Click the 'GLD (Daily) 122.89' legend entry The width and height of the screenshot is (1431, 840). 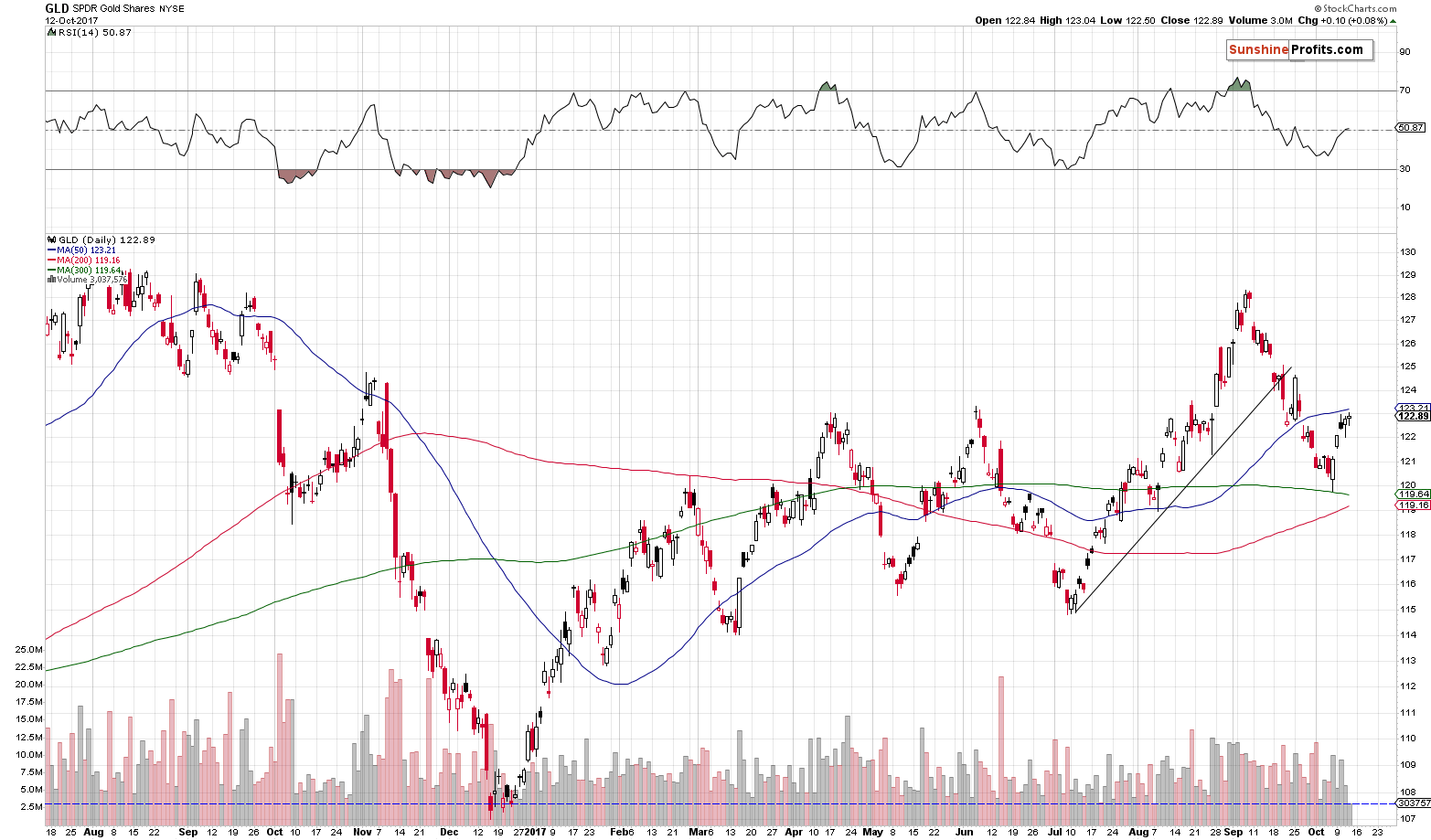(107, 240)
